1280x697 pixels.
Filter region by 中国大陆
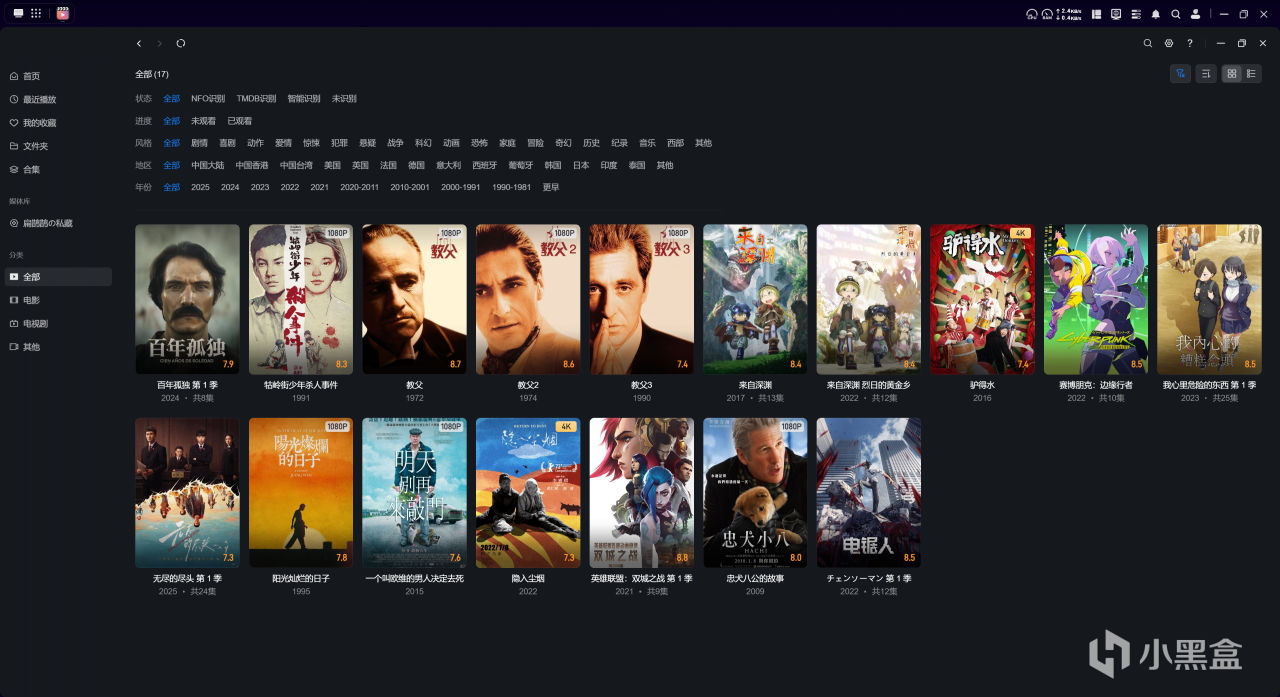[x=208, y=165]
